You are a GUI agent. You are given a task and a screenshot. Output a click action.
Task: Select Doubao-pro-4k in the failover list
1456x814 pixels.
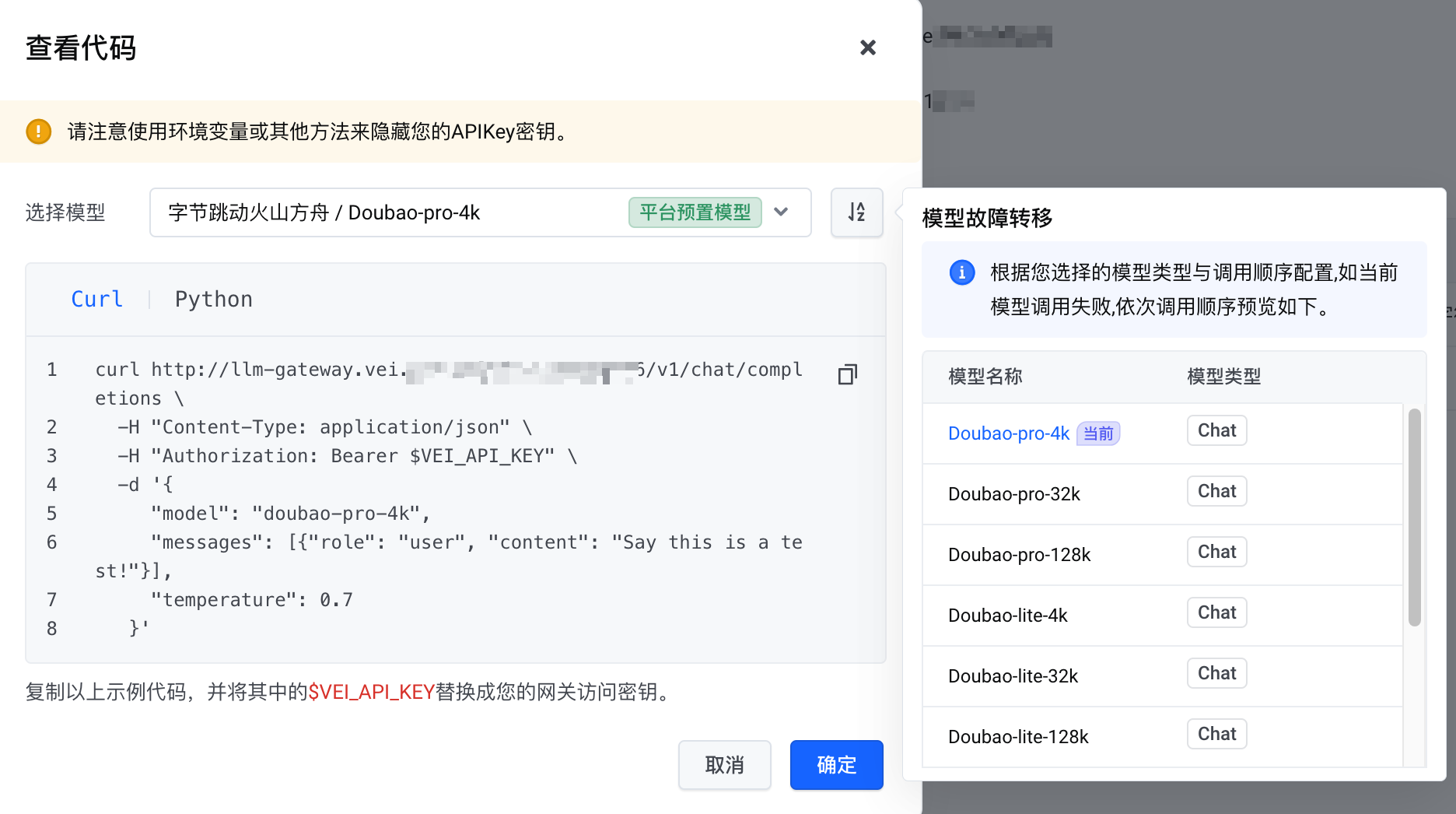point(1009,433)
